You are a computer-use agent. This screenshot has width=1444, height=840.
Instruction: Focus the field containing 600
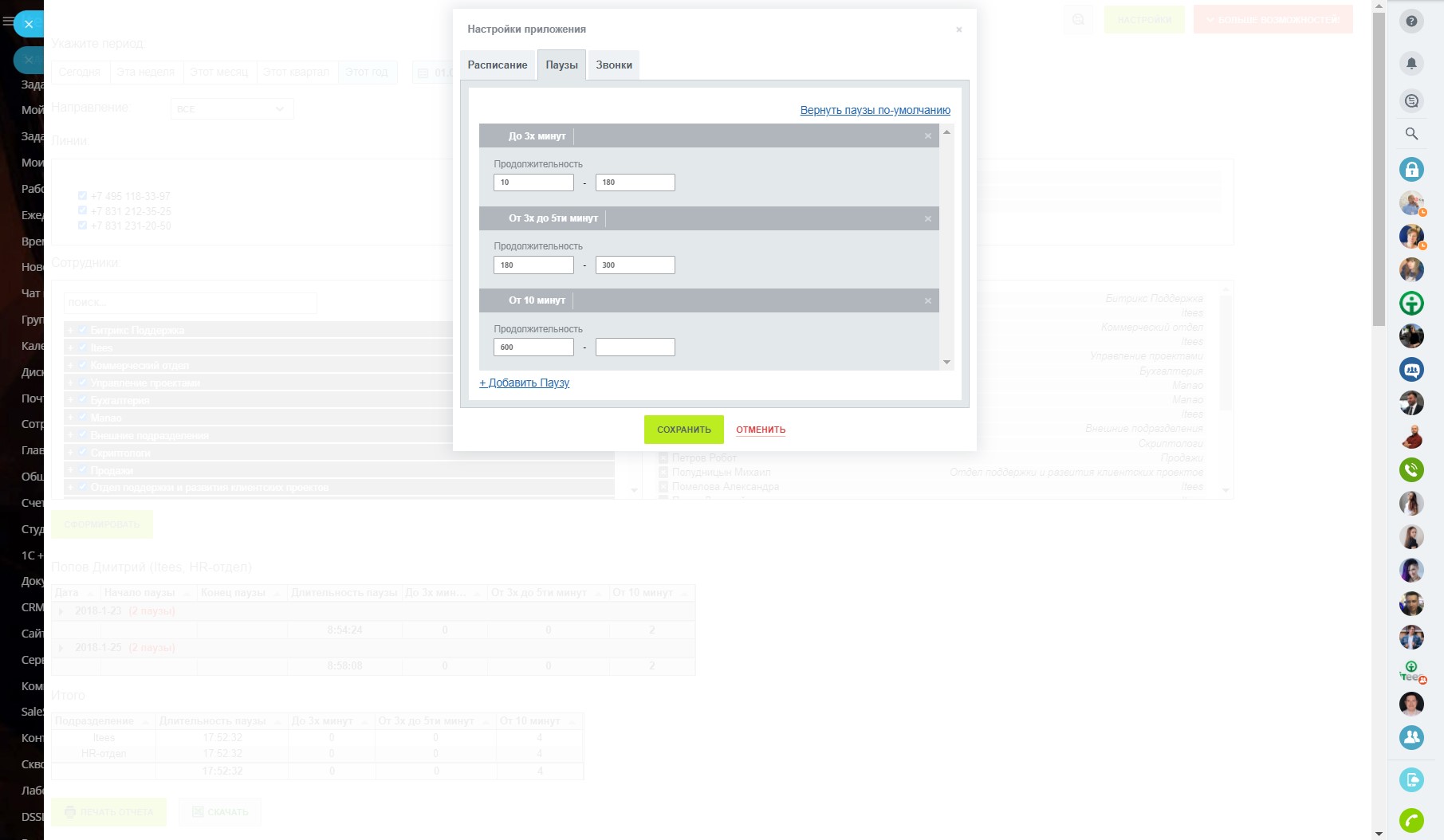point(533,347)
